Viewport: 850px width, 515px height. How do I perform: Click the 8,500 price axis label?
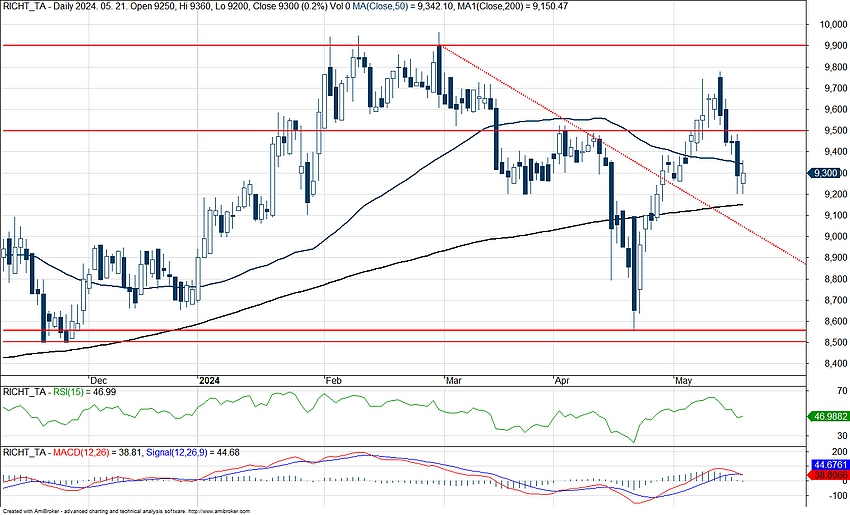(x=835, y=343)
